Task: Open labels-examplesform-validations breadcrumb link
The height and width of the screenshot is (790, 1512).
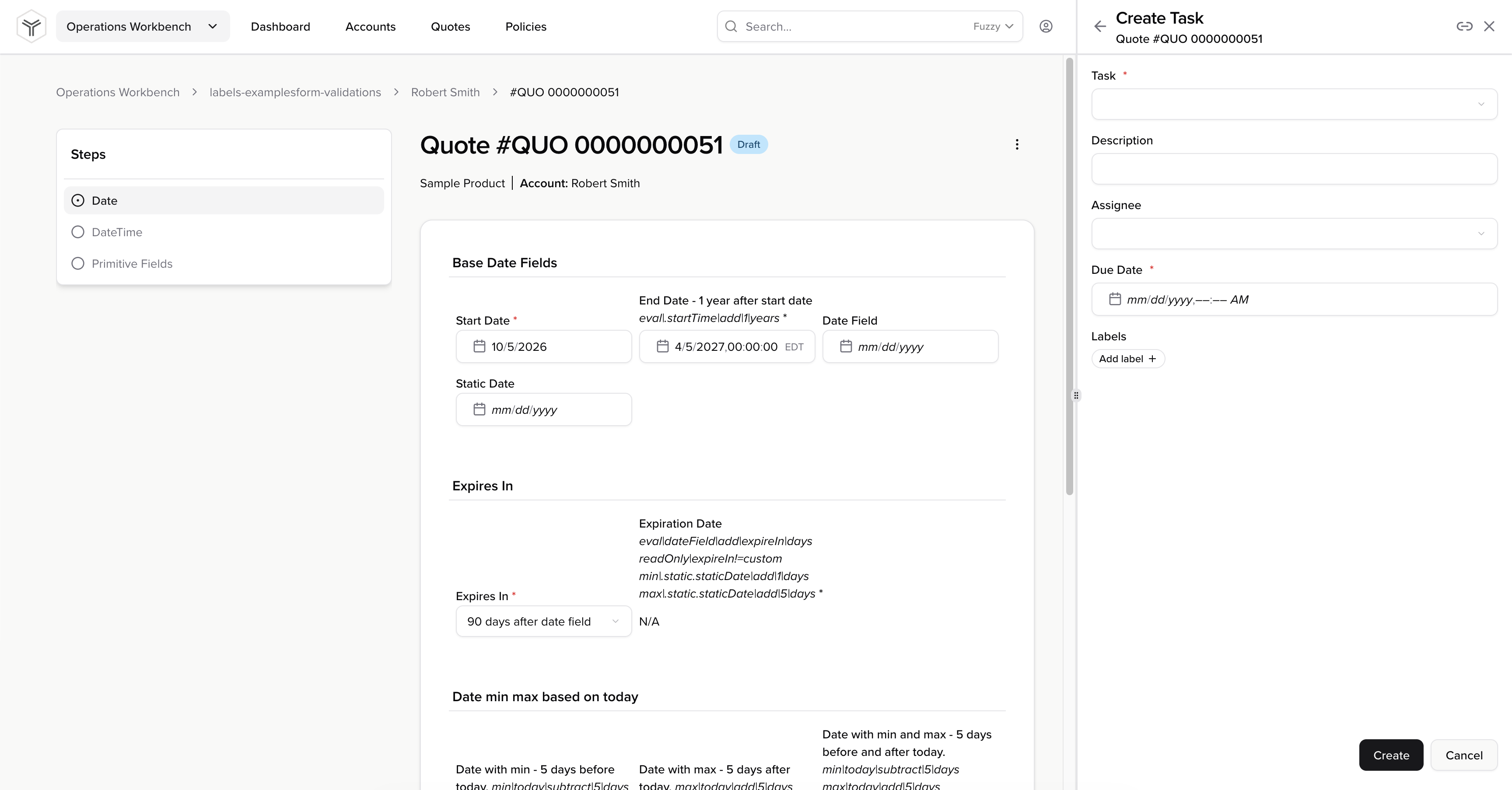Action: coord(295,92)
